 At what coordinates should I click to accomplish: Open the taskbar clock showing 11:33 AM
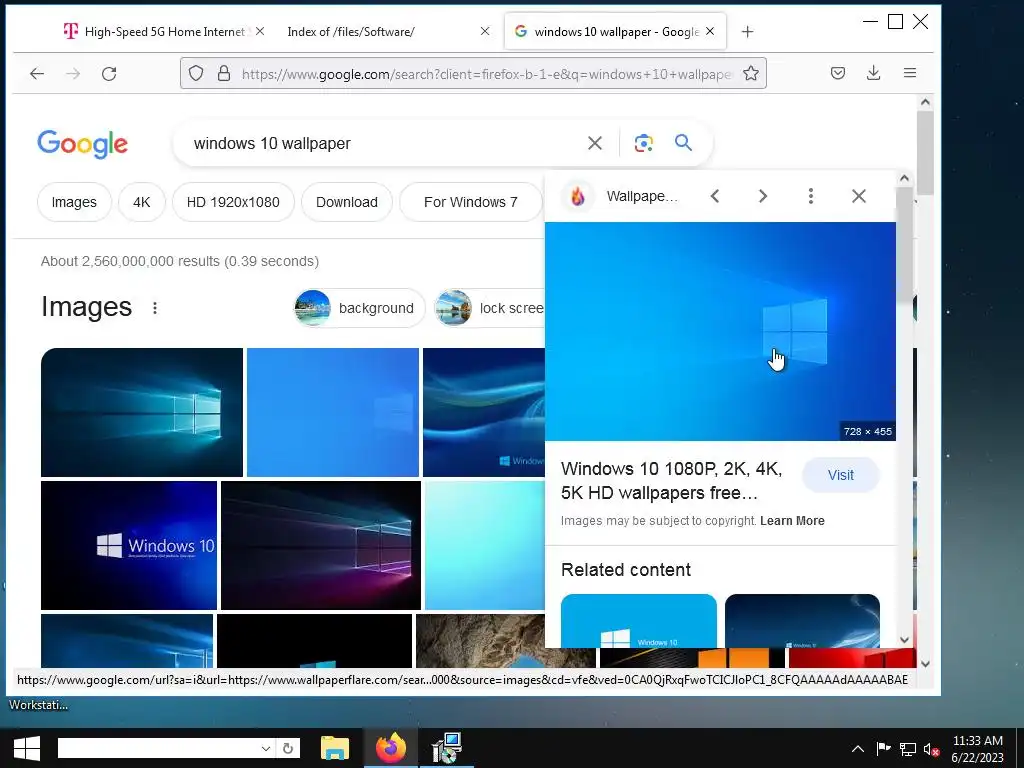pos(977,749)
